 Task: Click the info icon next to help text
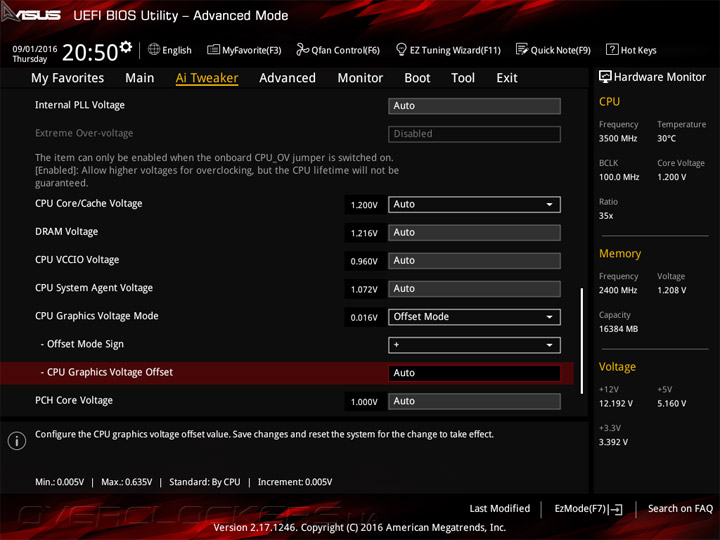pyautogui.click(x=17, y=441)
